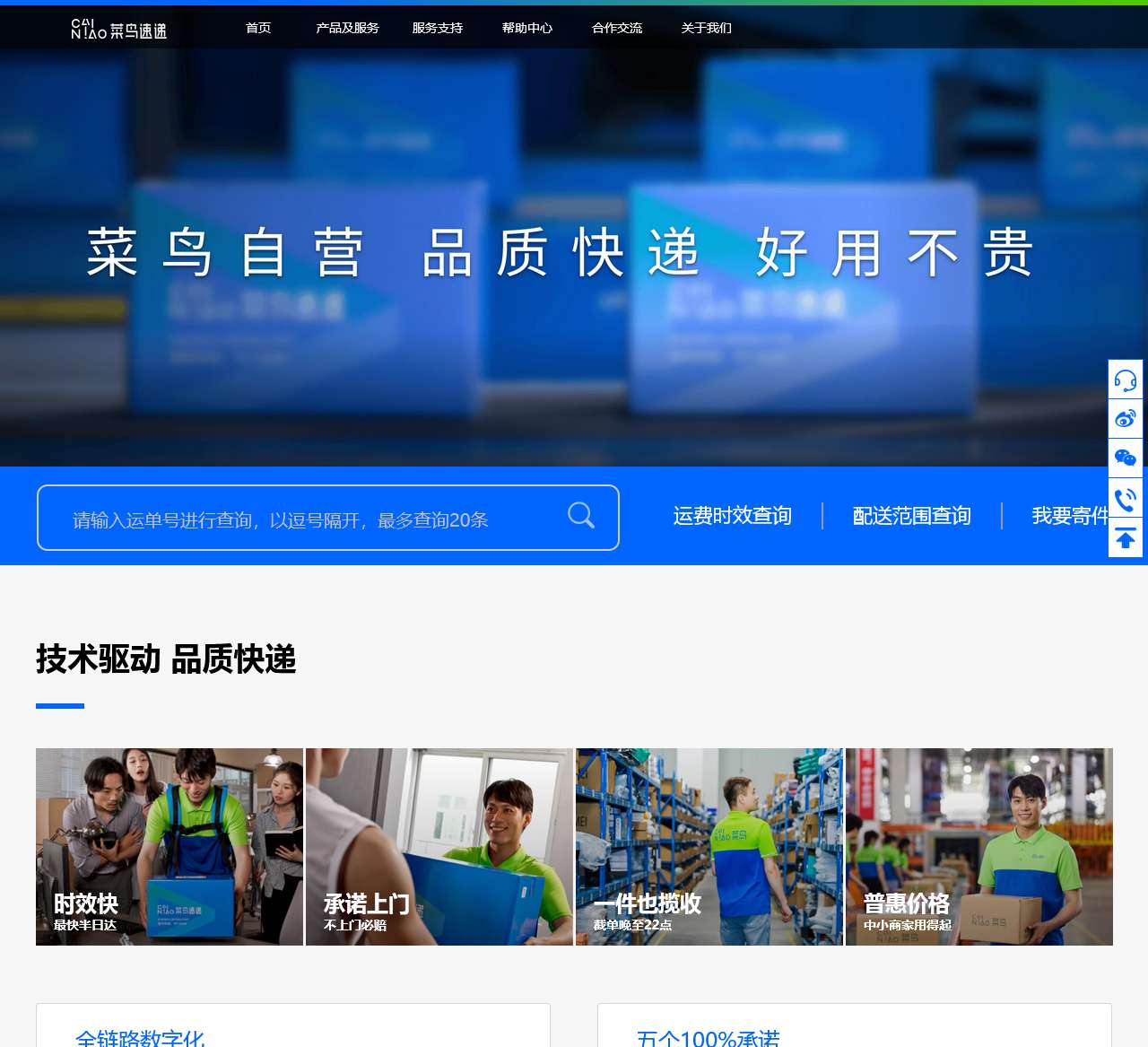This screenshot has height=1047, width=1148.
Task: Open the 产品及服务 menu
Action: tap(347, 28)
